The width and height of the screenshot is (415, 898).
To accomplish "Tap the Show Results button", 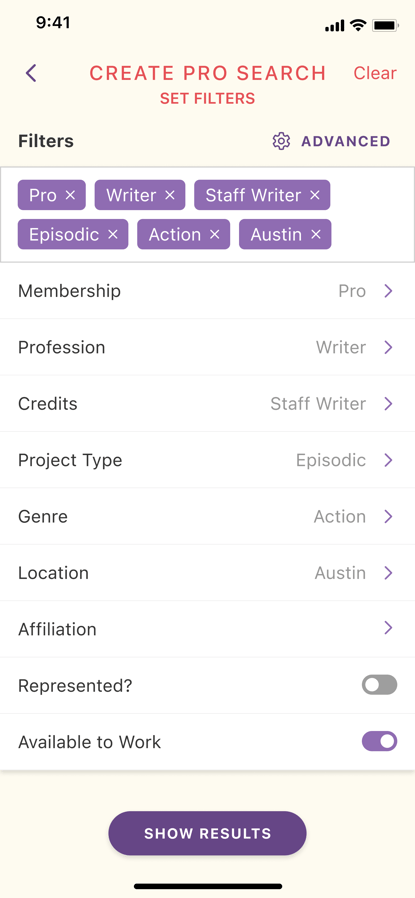I will [207, 833].
